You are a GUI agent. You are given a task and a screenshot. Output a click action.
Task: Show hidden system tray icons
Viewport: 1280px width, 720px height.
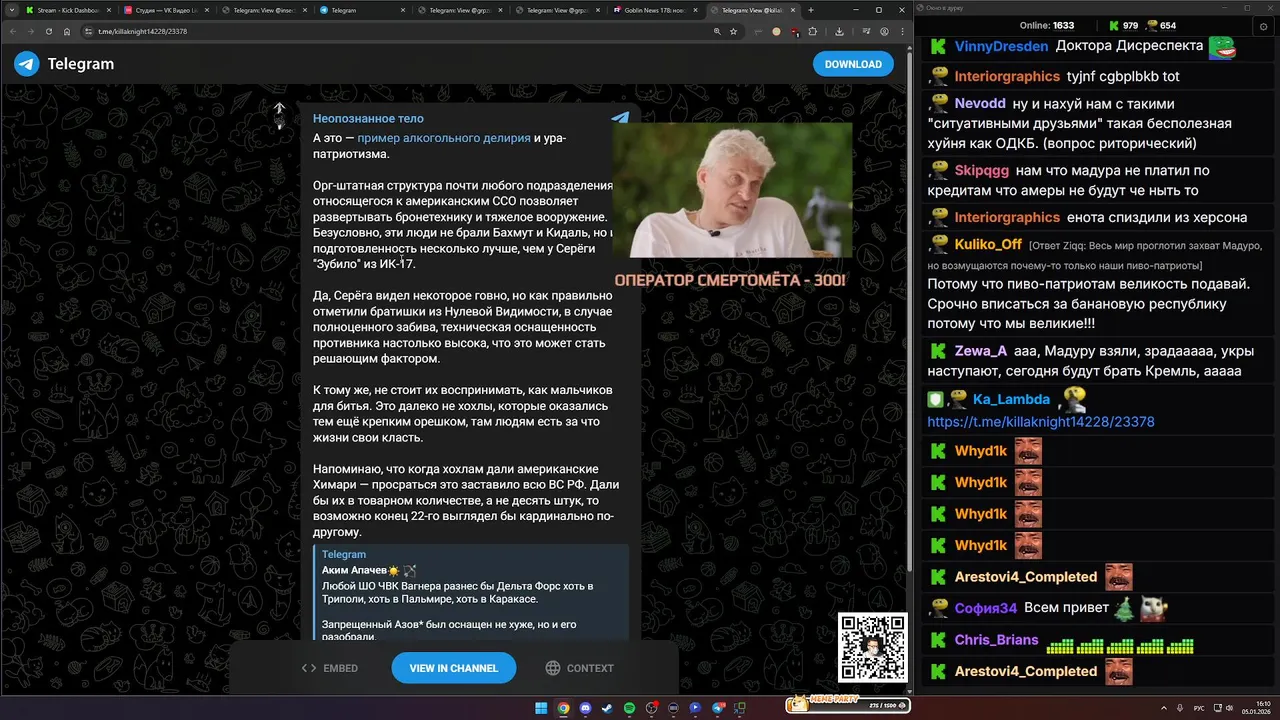tap(1164, 708)
